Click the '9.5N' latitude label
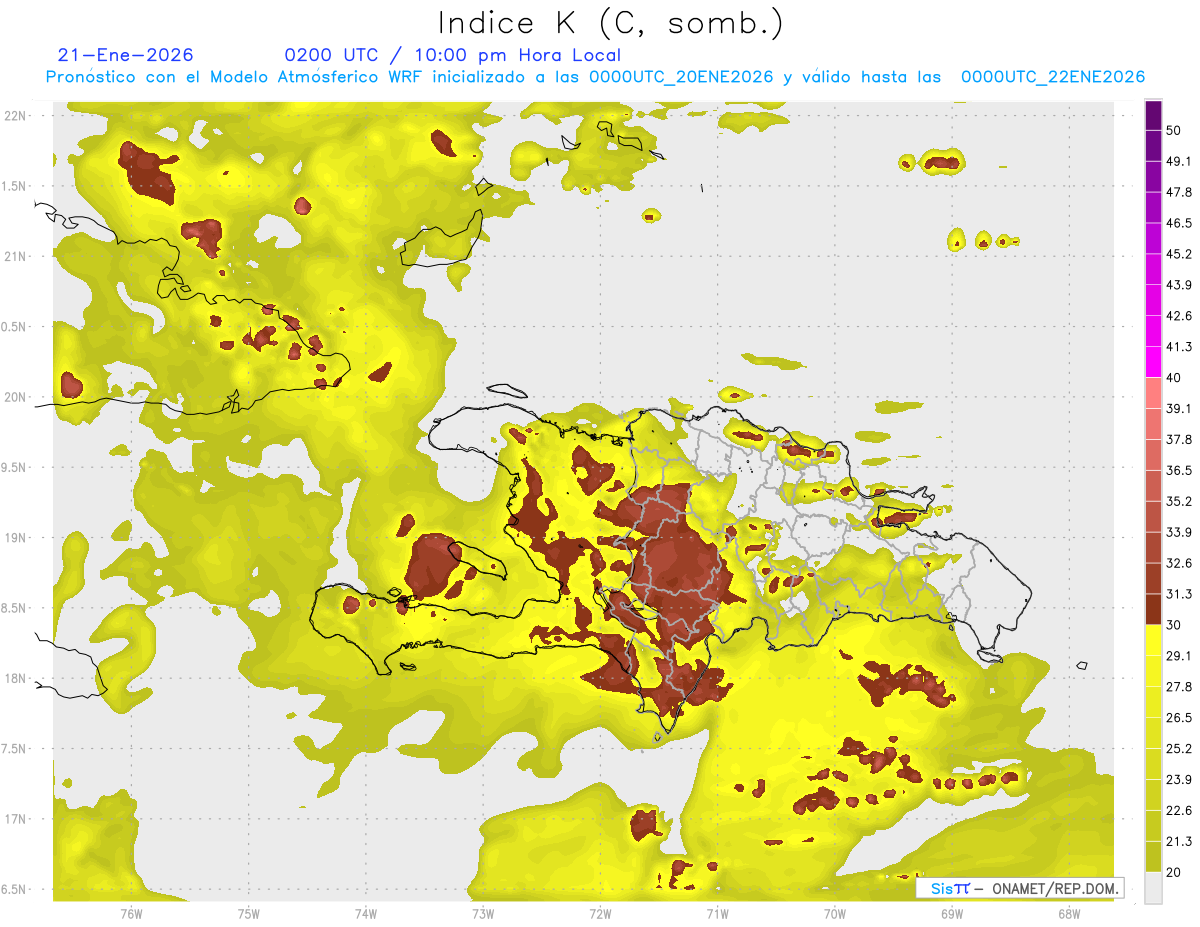Image resolution: width=1200 pixels, height=927 pixels. coord(15,467)
